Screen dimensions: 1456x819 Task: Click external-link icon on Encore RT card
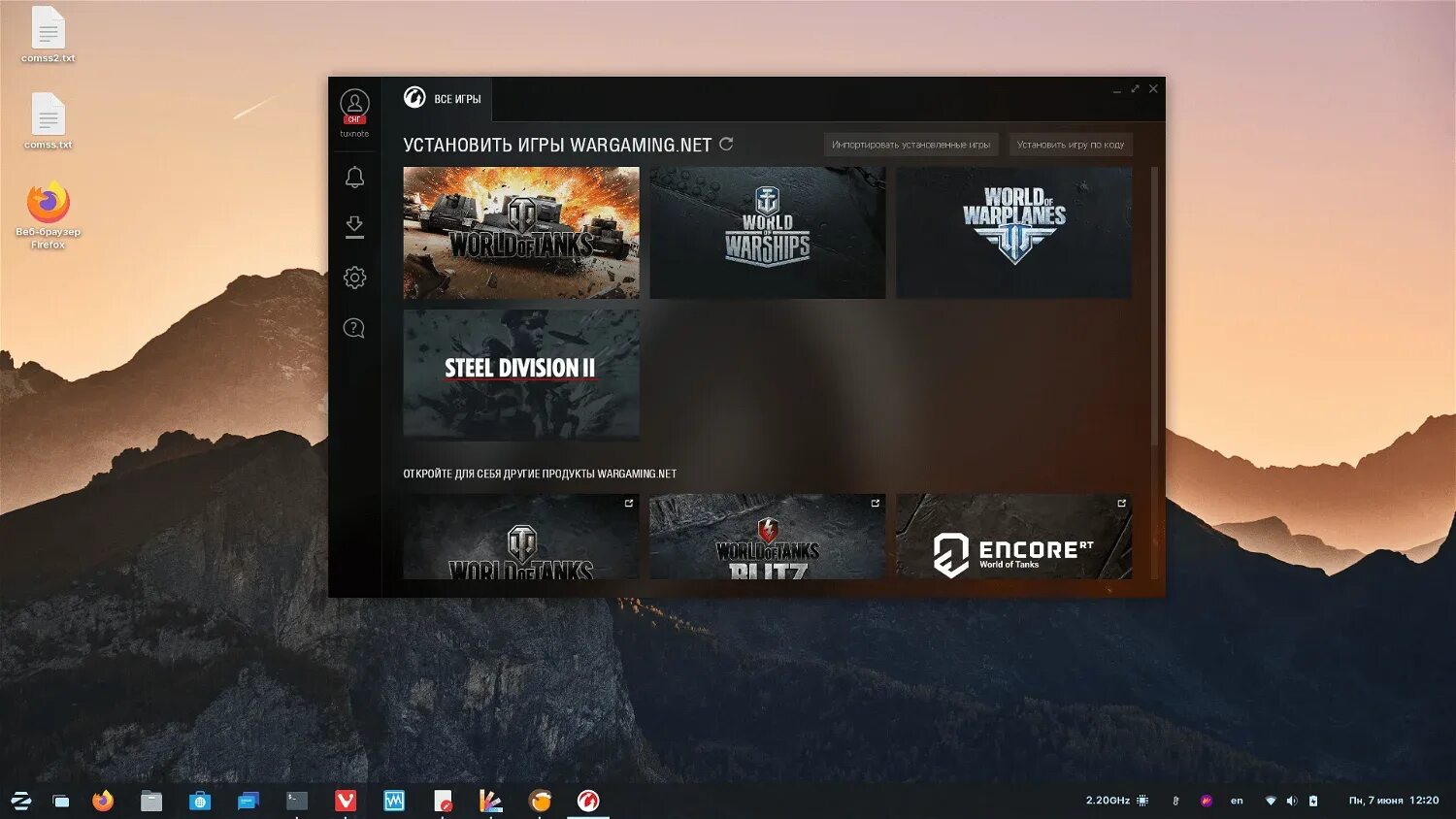(1121, 503)
